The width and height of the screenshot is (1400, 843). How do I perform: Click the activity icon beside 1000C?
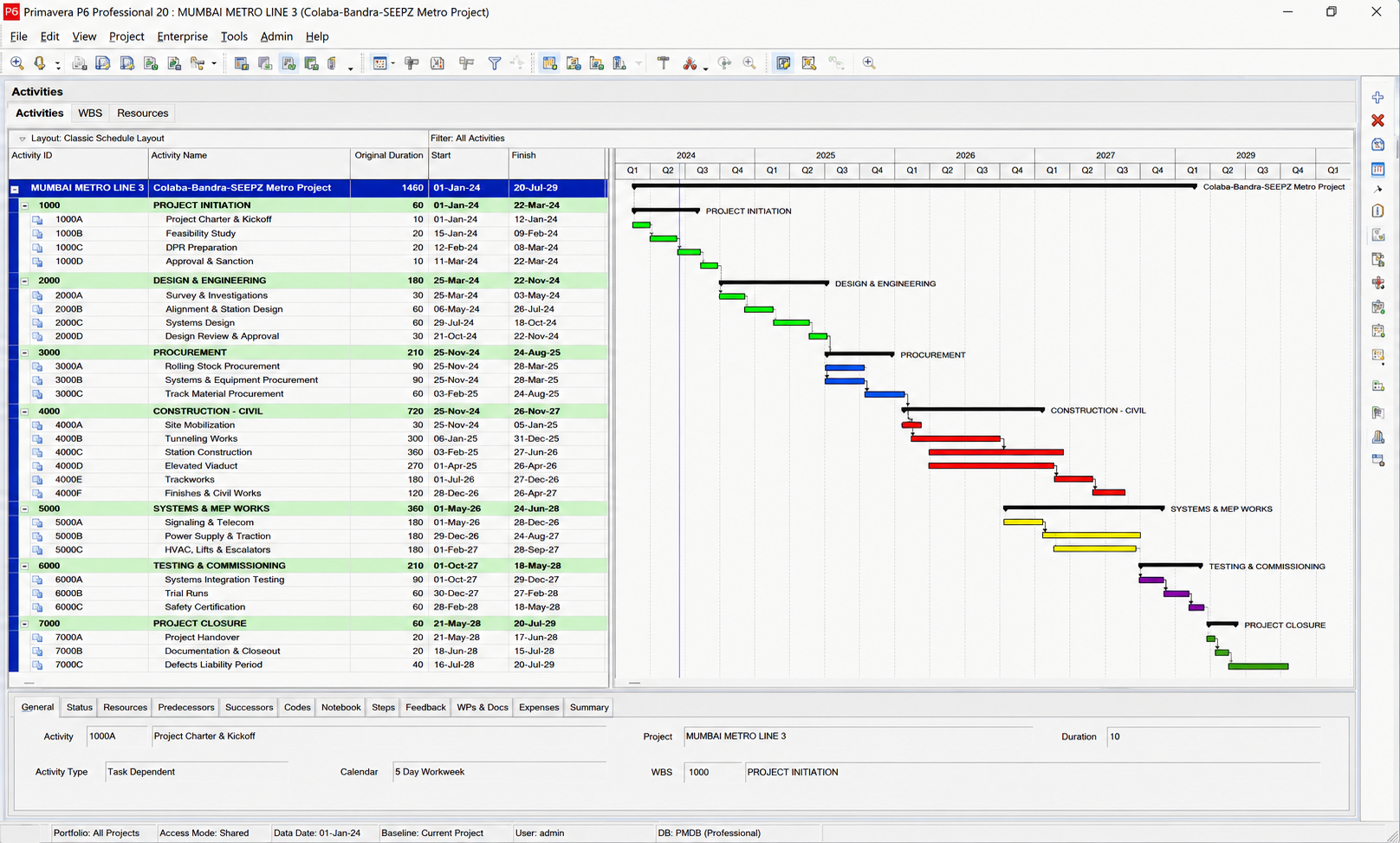tap(37, 248)
